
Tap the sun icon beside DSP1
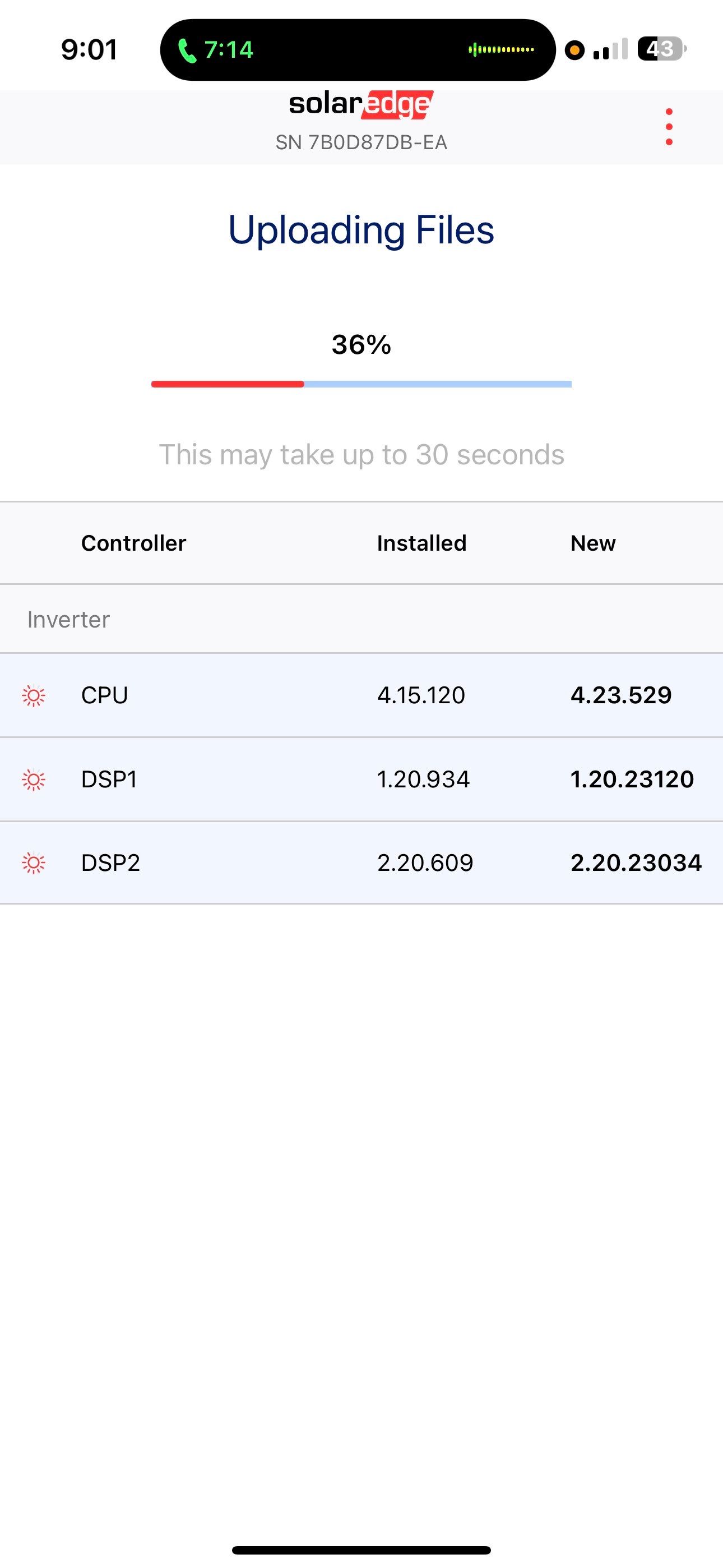34,779
